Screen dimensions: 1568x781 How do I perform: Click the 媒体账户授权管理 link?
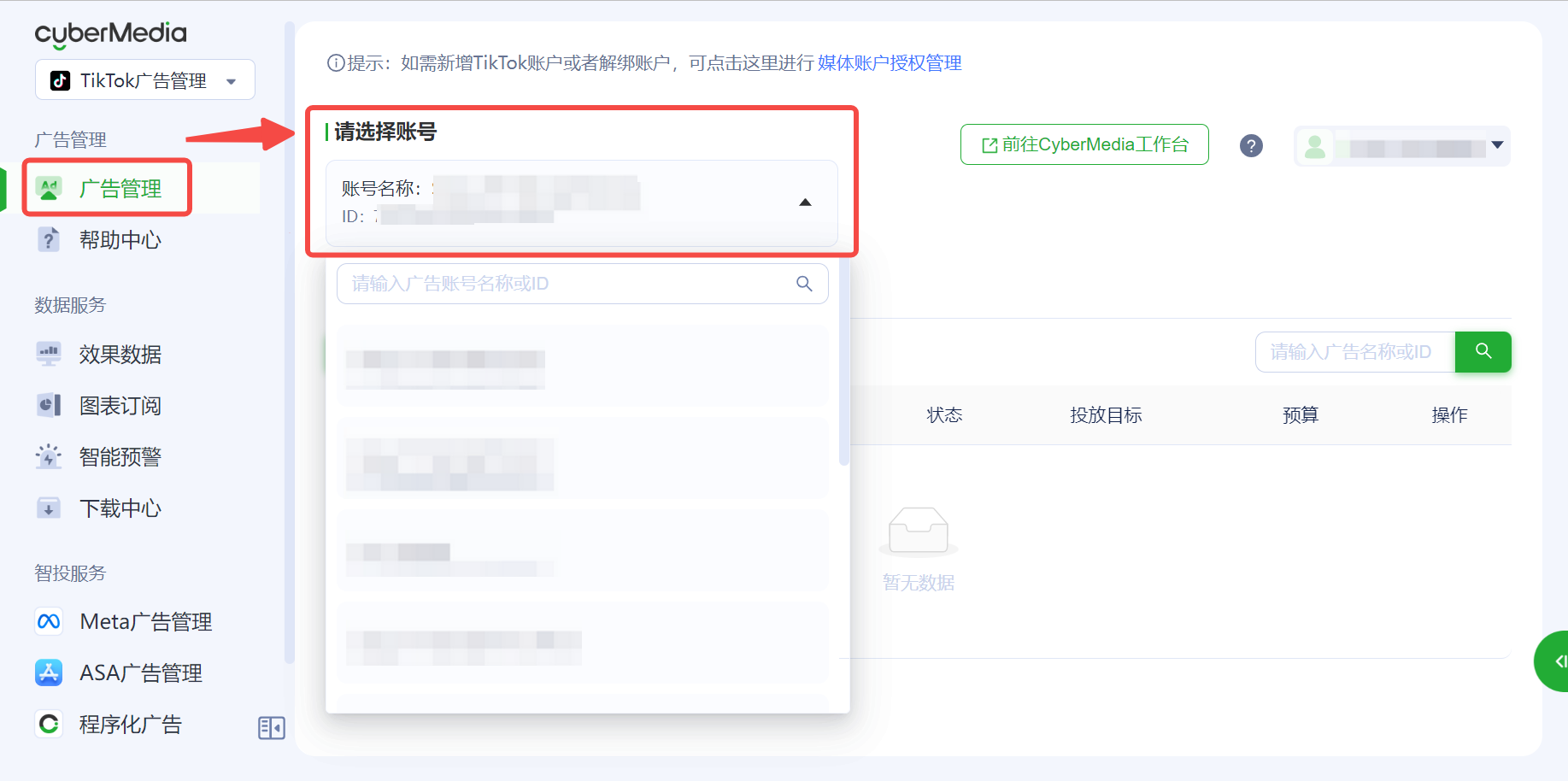point(889,63)
